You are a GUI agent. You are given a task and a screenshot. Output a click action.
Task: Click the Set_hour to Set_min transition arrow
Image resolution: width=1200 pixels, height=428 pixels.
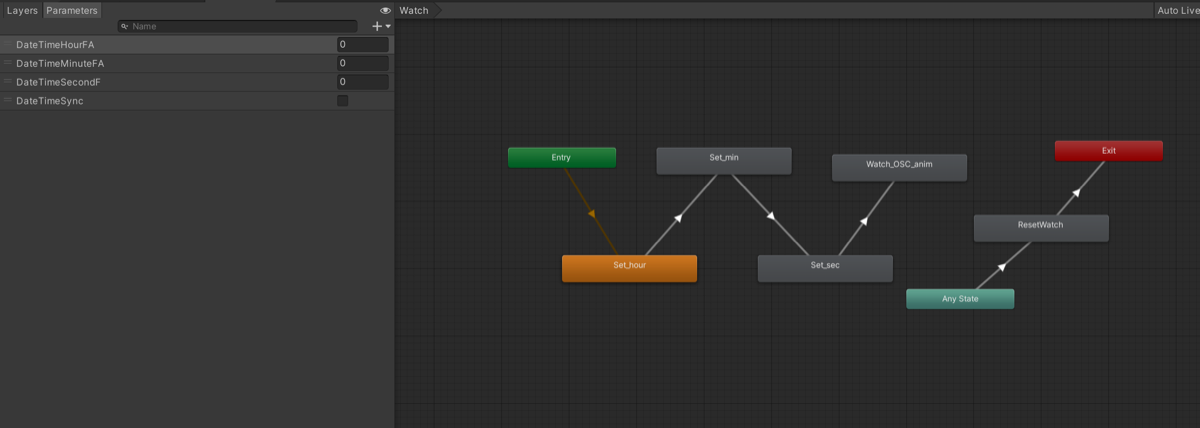(x=677, y=215)
